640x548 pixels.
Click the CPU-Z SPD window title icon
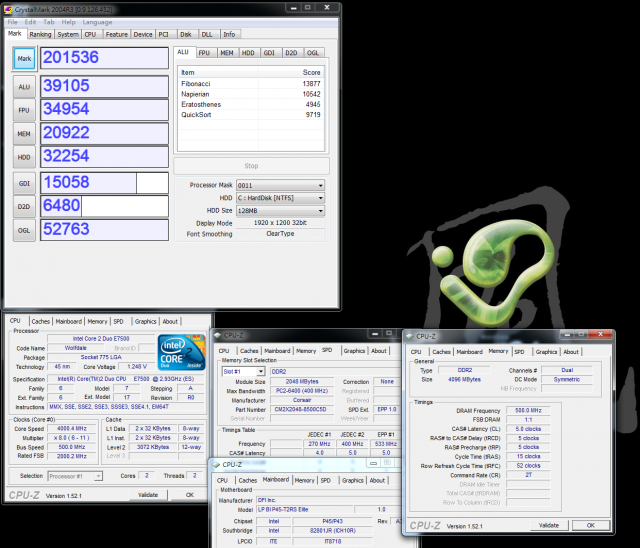pyautogui.click(x=218, y=335)
